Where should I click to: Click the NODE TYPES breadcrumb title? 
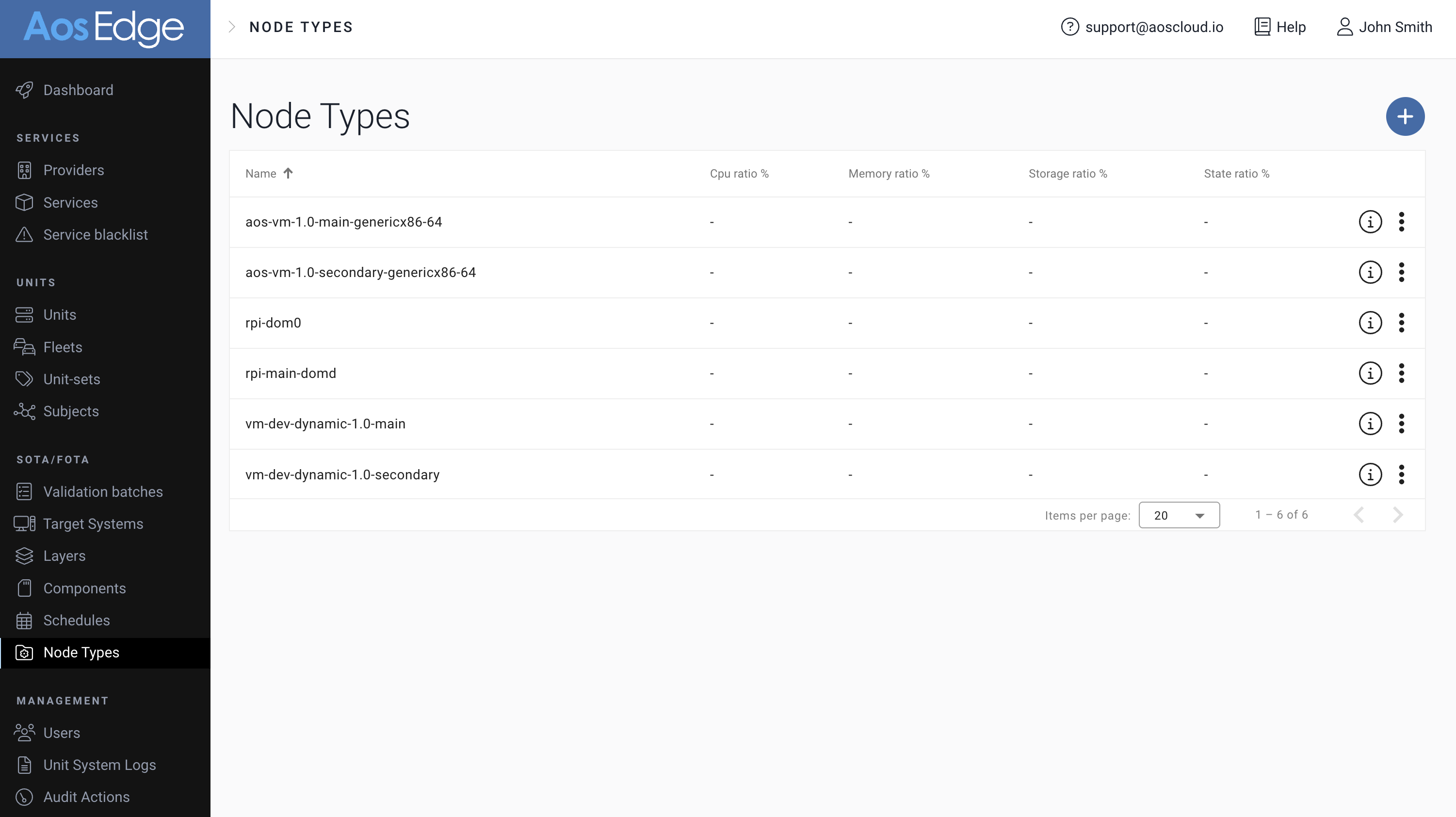tap(301, 27)
